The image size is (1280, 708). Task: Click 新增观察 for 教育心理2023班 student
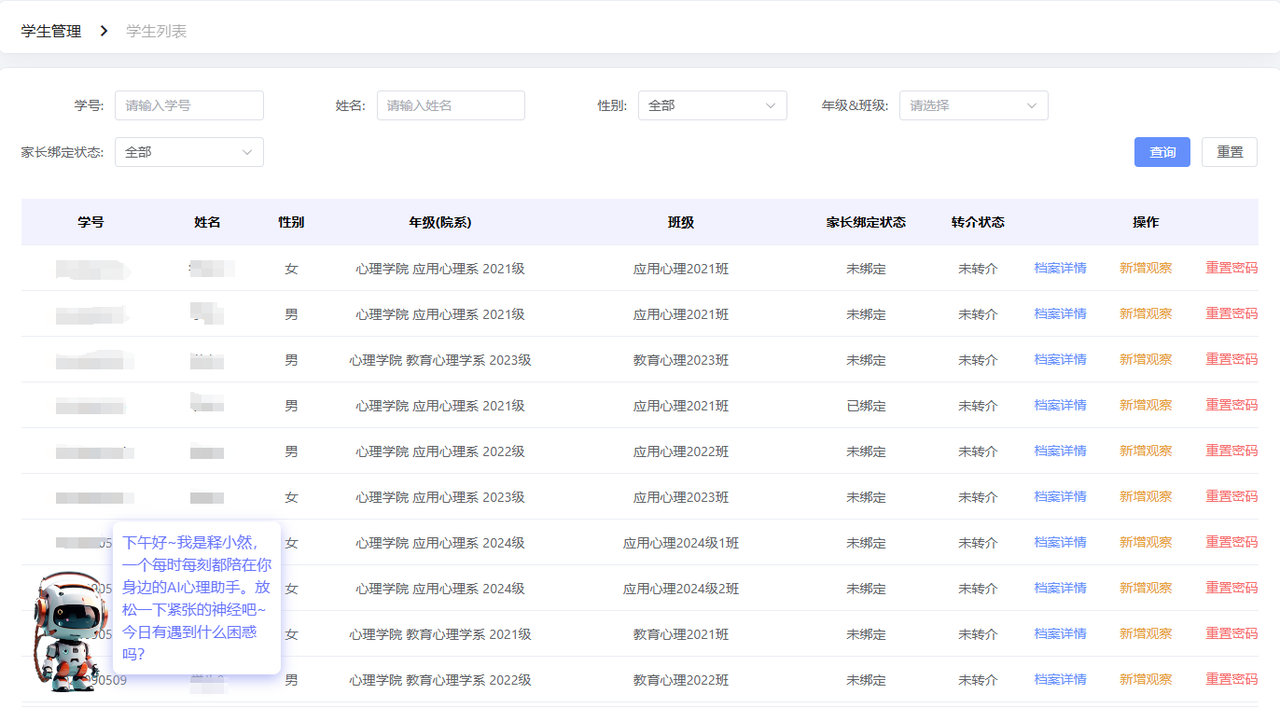tap(1146, 359)
